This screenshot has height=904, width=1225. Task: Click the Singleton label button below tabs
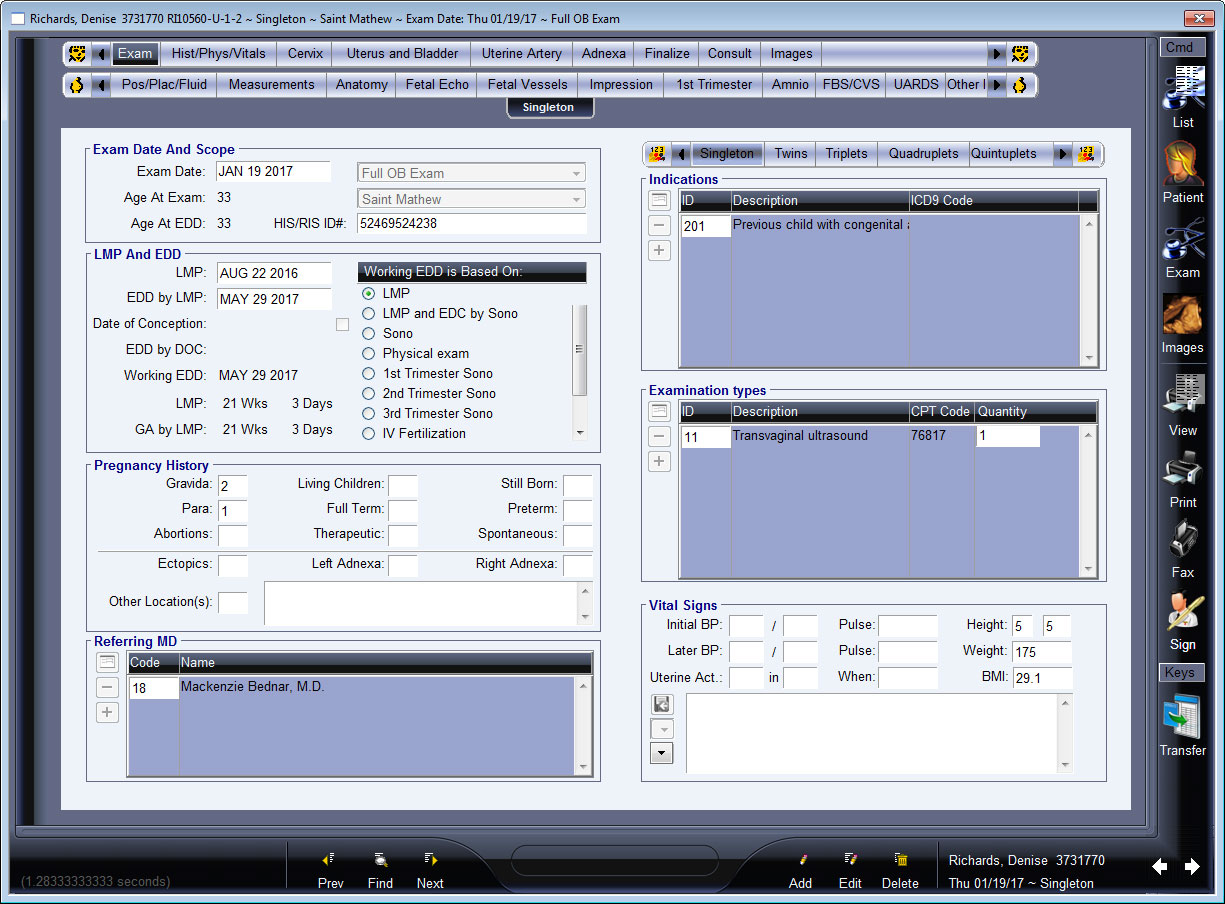(x=549, y=107)
